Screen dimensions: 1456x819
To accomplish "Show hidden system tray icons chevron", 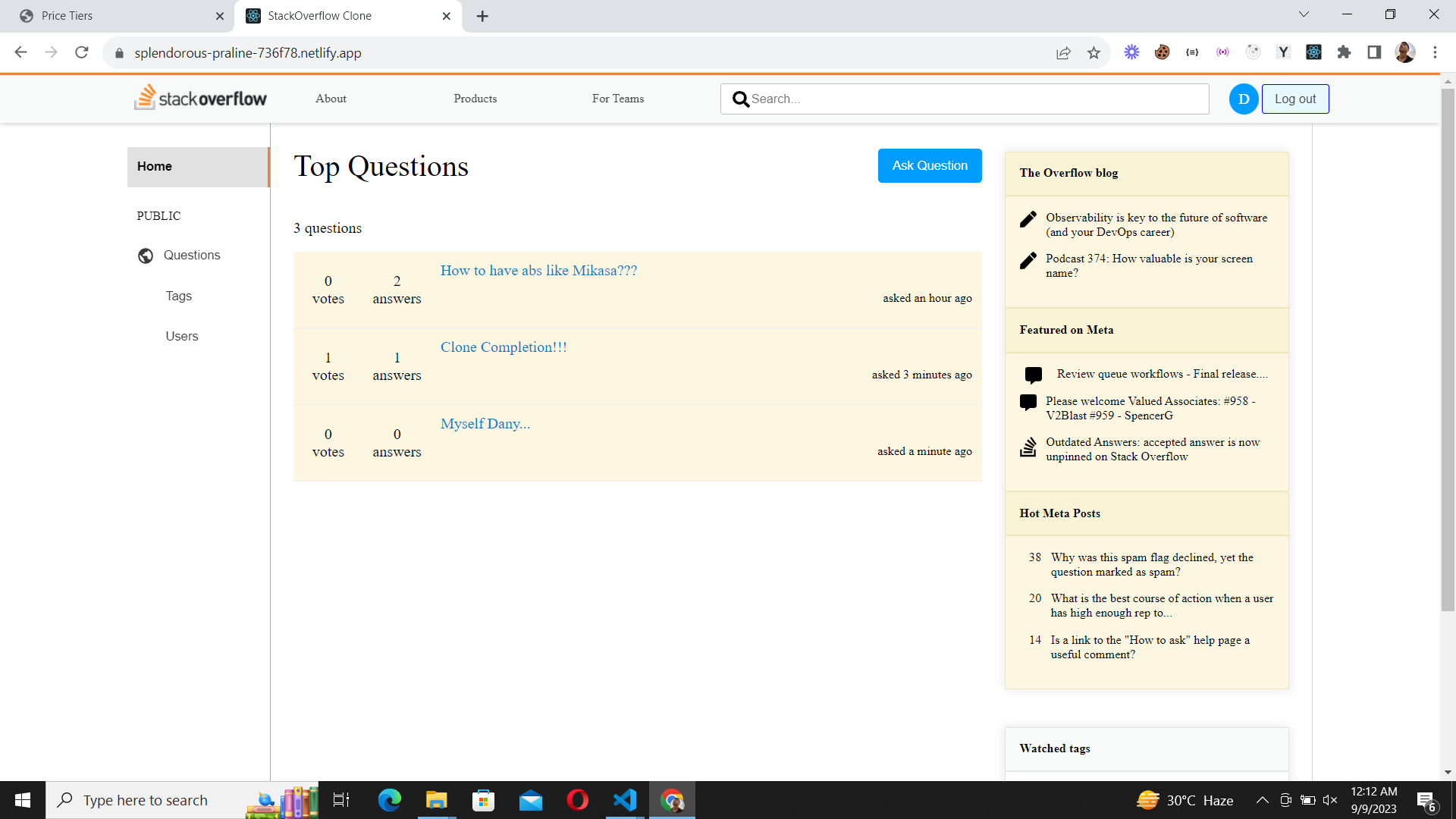I will click(1262, 800).
